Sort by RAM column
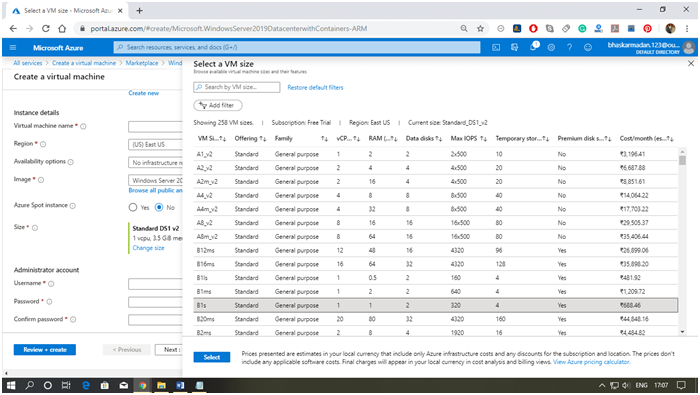Screen dimensions: 700x395 pos(383,138)
